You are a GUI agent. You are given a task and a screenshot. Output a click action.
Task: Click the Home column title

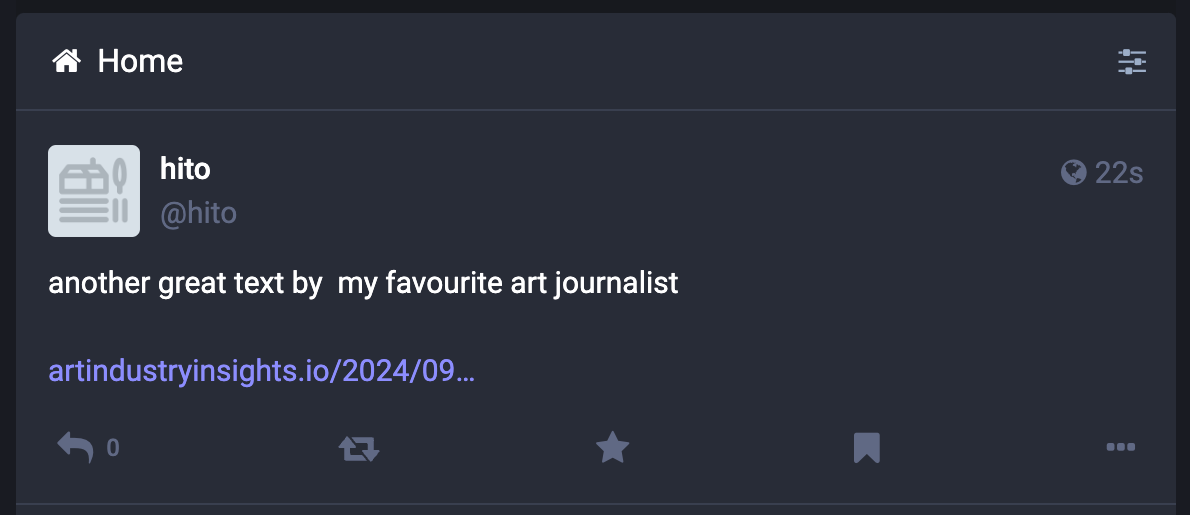(x=140, y=62)
